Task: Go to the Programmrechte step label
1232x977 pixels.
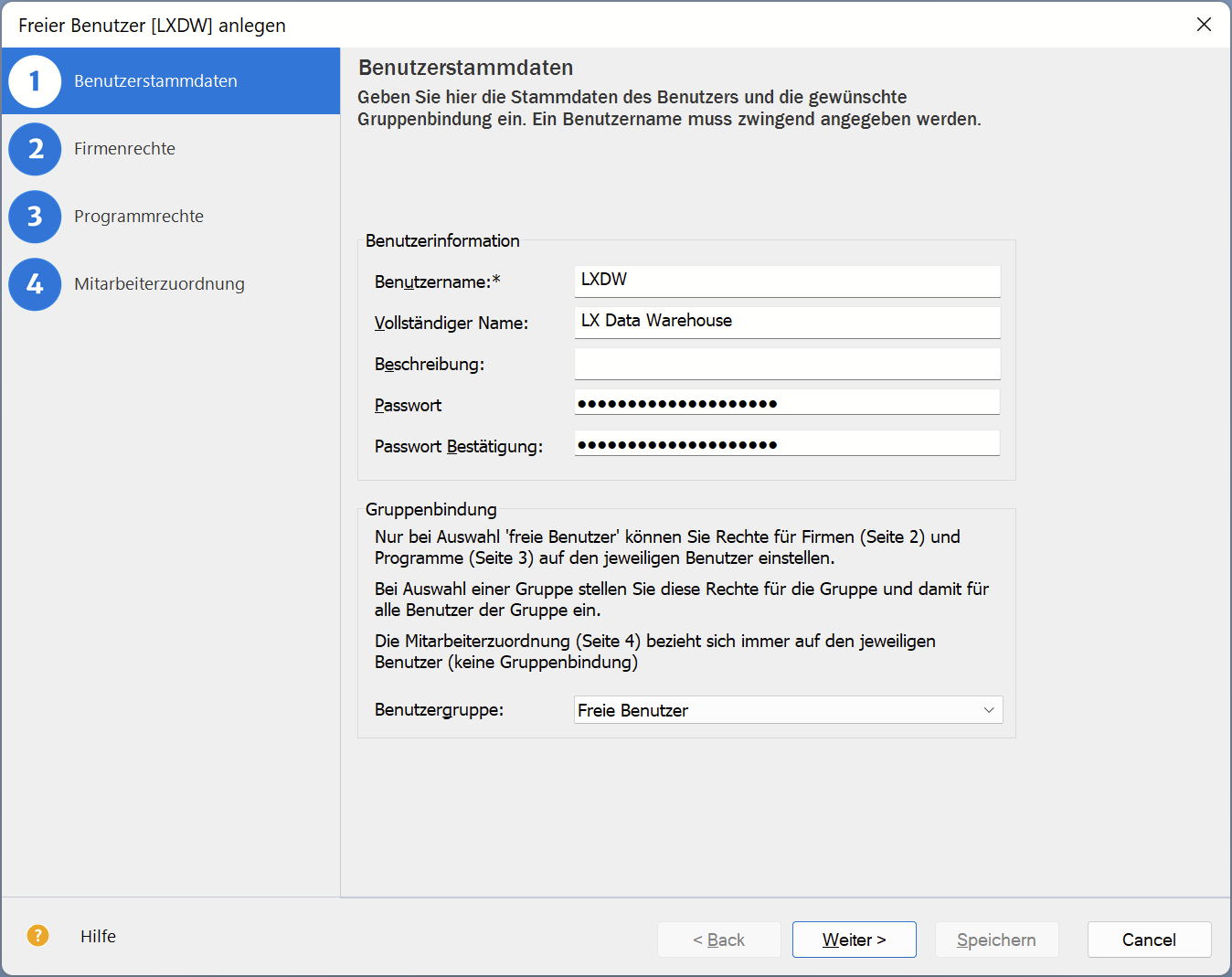Action: (x=139, y=217)
